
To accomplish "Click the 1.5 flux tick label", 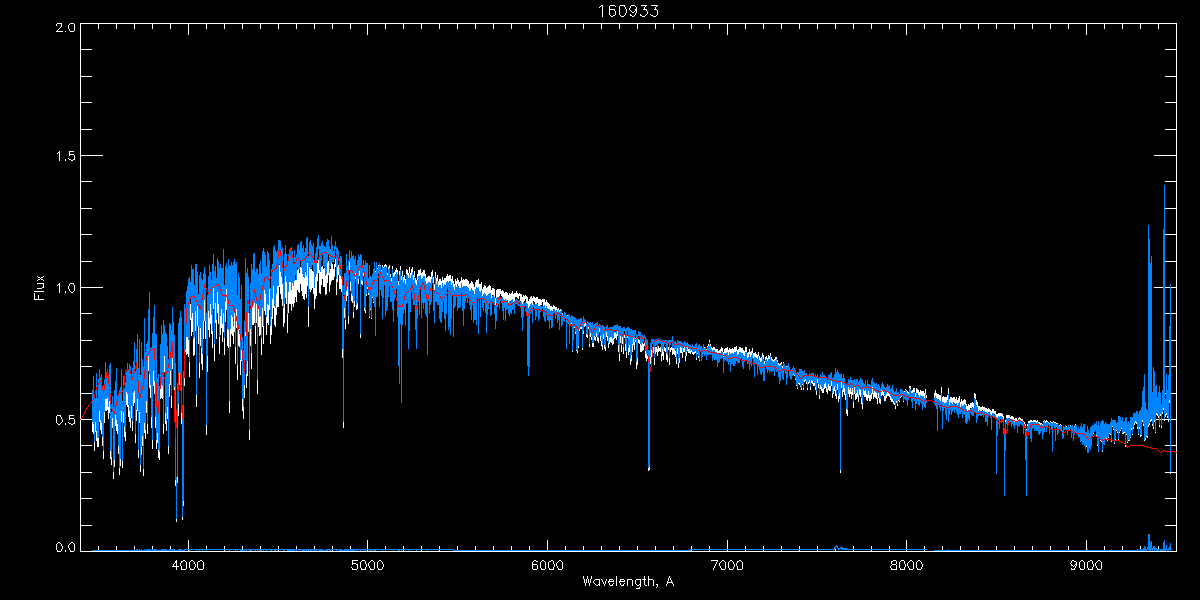I will (65, 157).
